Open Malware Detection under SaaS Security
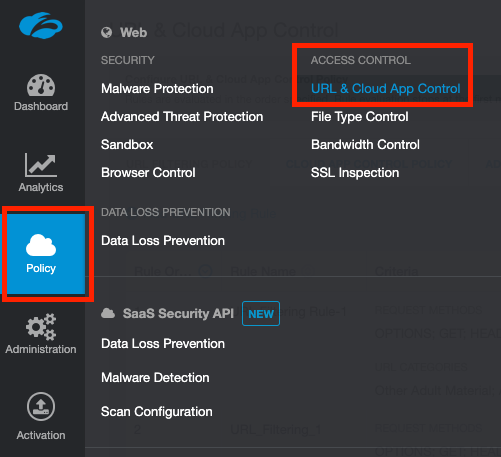 click(x=155, y=378)
